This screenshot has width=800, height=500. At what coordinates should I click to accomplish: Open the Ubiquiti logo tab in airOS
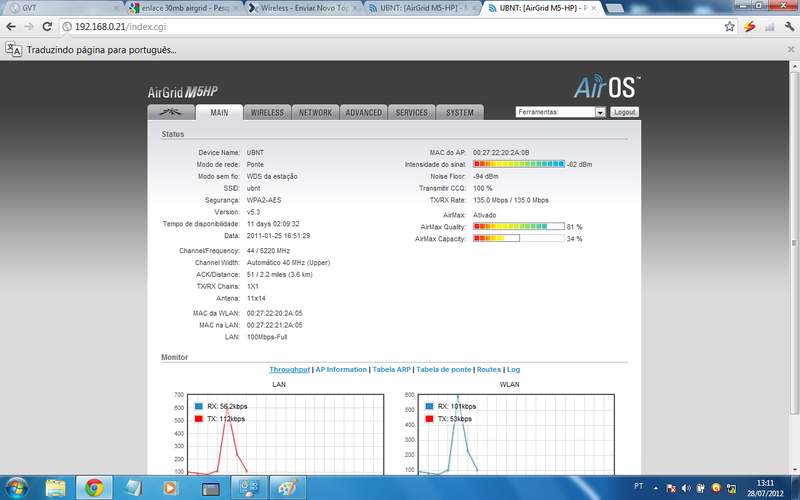(171, 112)
